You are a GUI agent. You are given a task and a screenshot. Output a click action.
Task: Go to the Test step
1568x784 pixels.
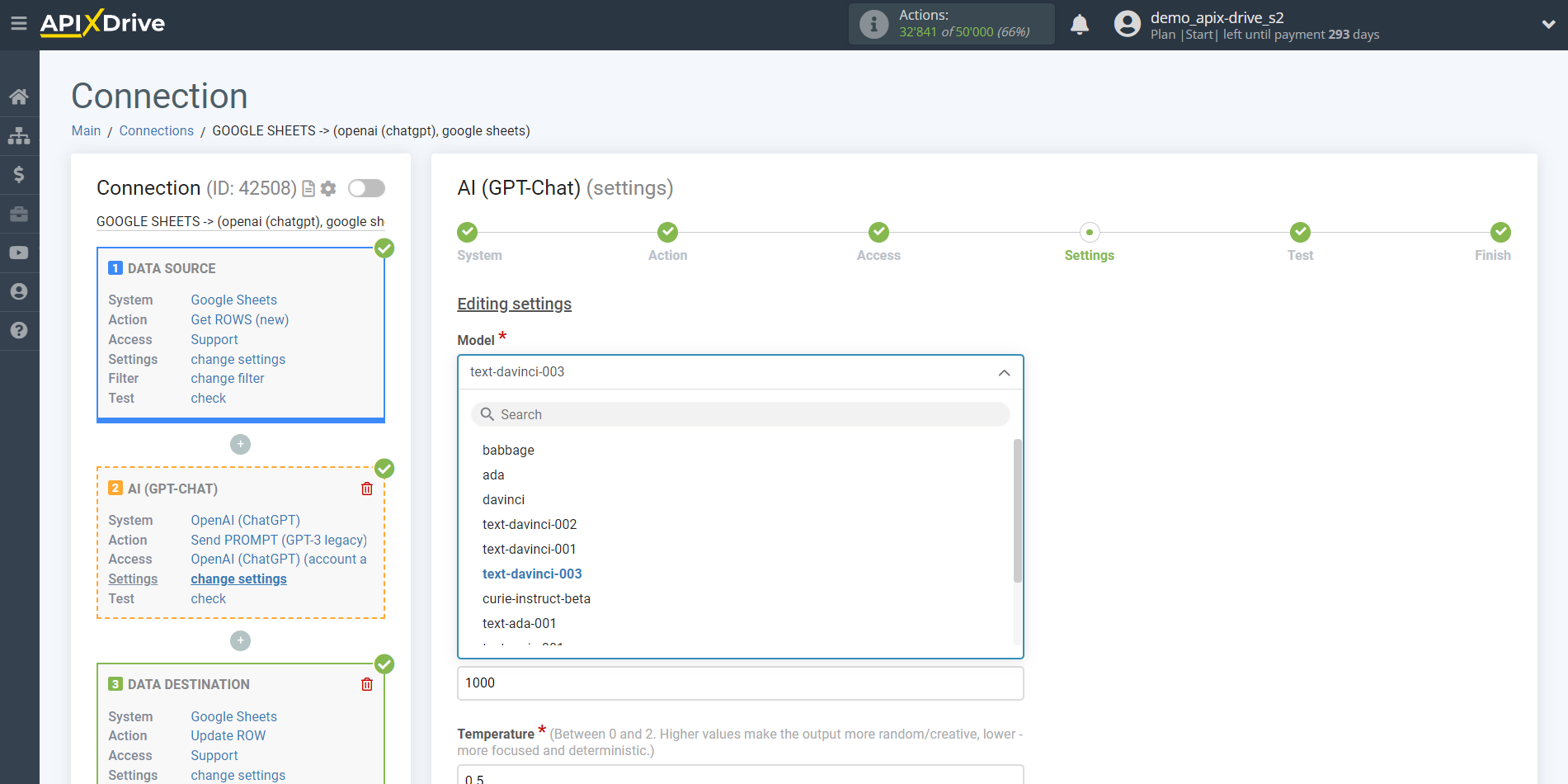click(x=1301, y=232)
